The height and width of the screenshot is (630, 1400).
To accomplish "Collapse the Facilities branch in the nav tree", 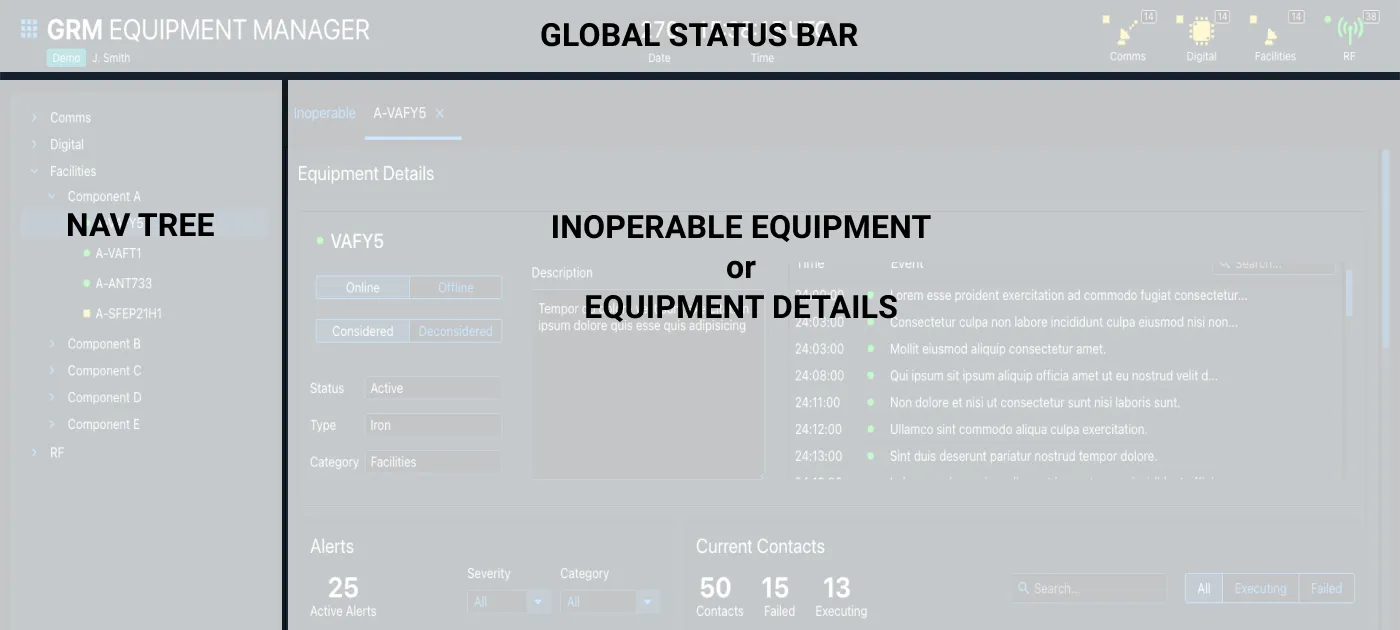I will (x=33, y=171).
